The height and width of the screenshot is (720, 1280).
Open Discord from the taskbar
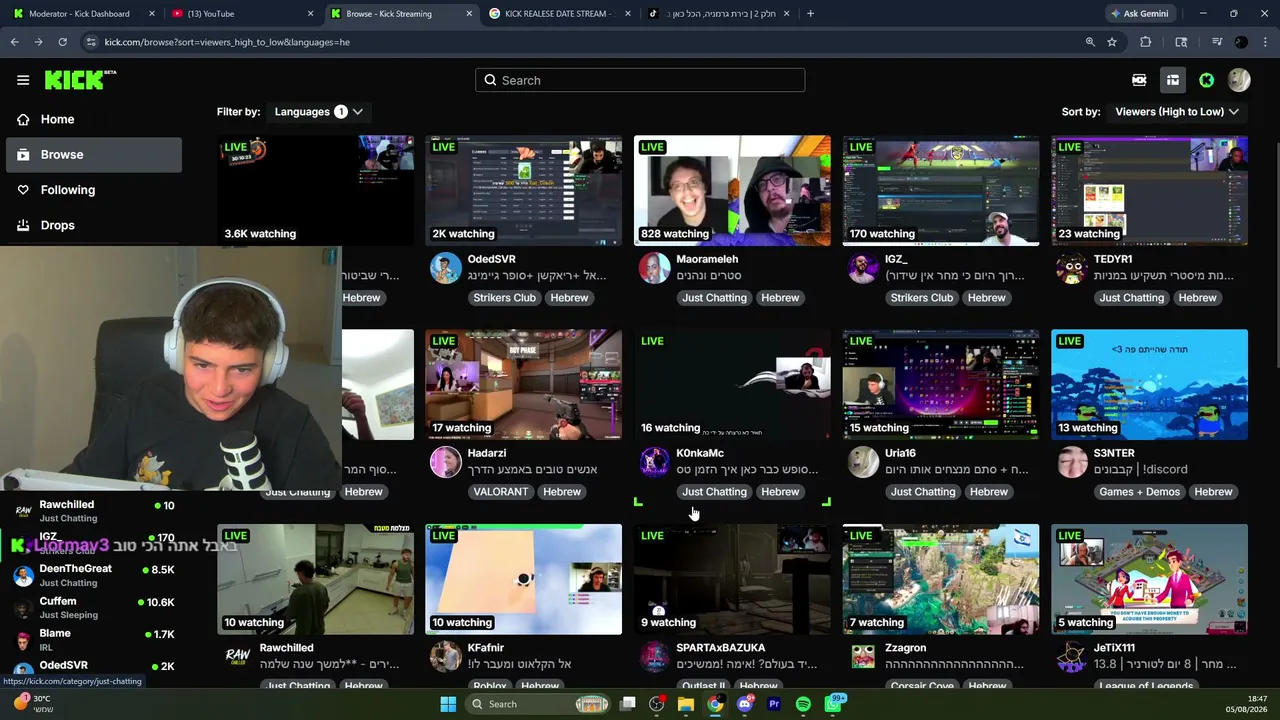click(x=744, y=704)
